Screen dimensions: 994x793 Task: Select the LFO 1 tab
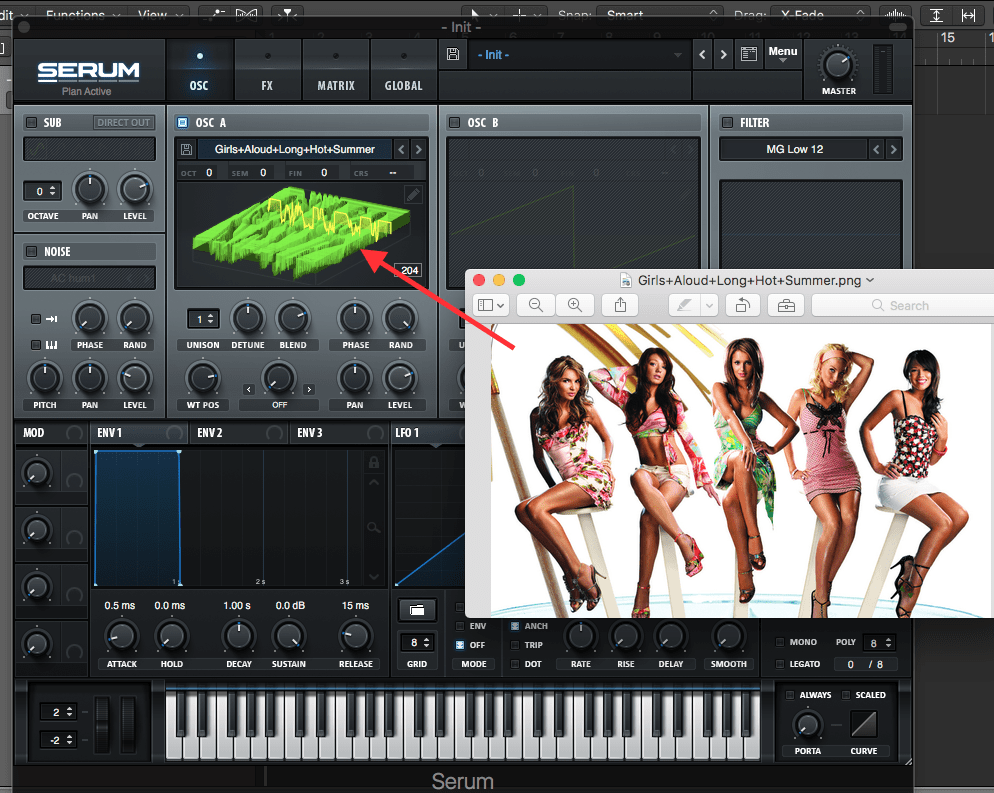[x=407, y=433]
